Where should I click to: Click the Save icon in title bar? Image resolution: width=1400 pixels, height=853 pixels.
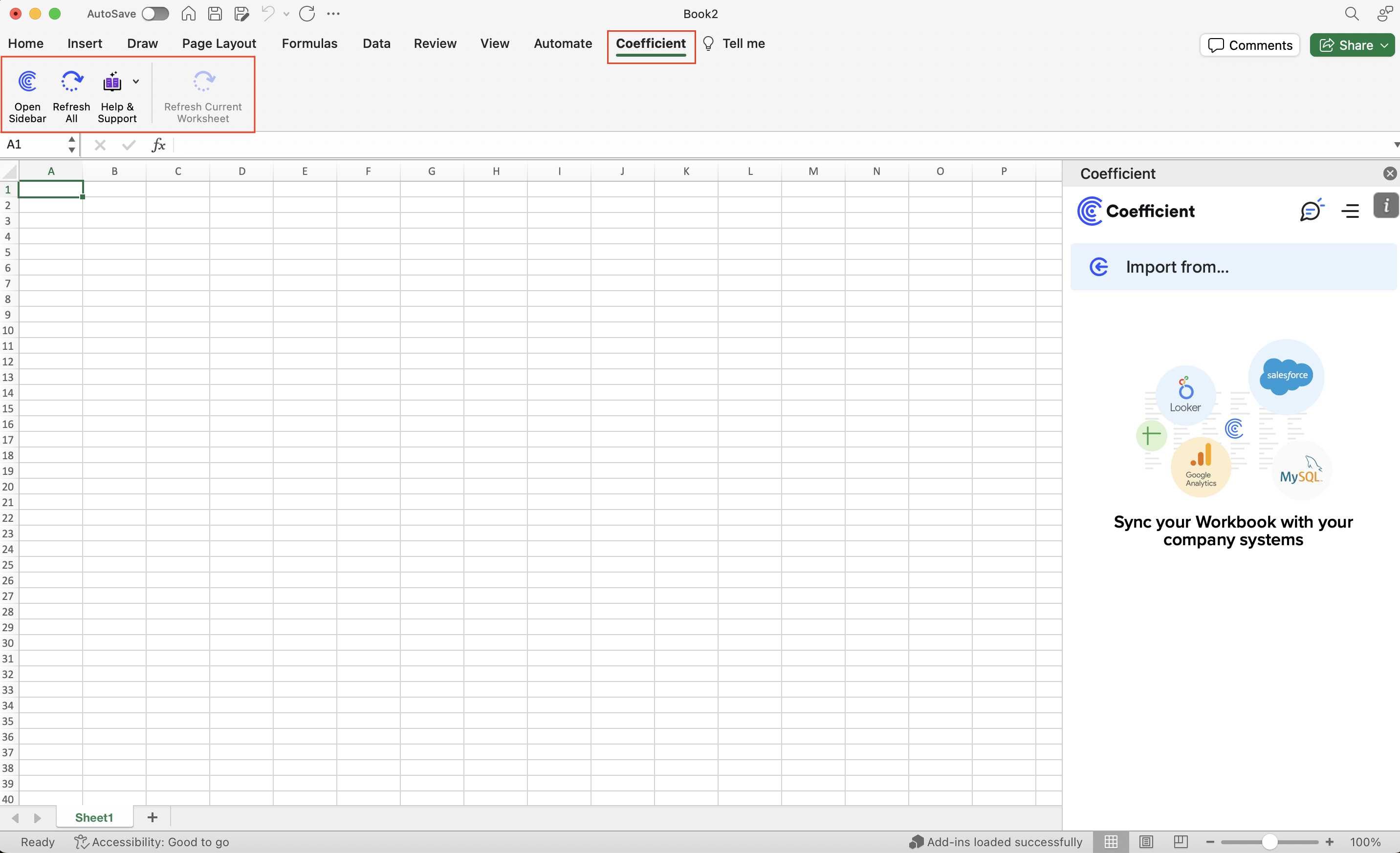pos(215,14)
